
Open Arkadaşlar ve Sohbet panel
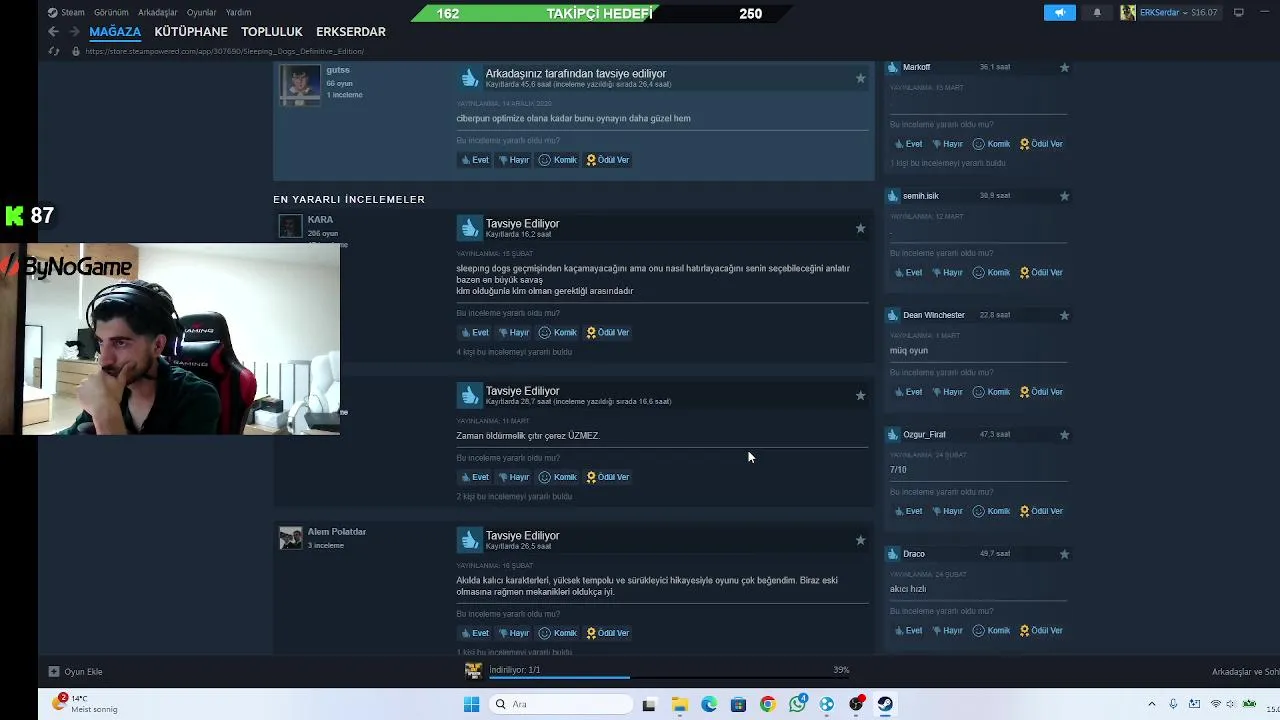pyautogui.click(x=1245, y=672)
